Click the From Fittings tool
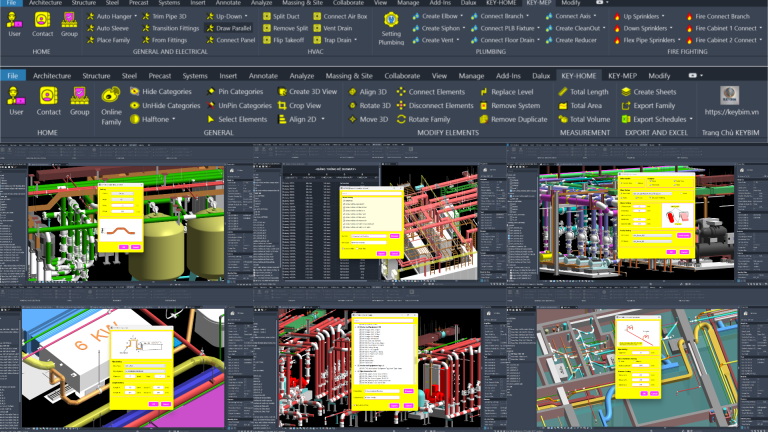The image size is (768, 432). [165, 40]
